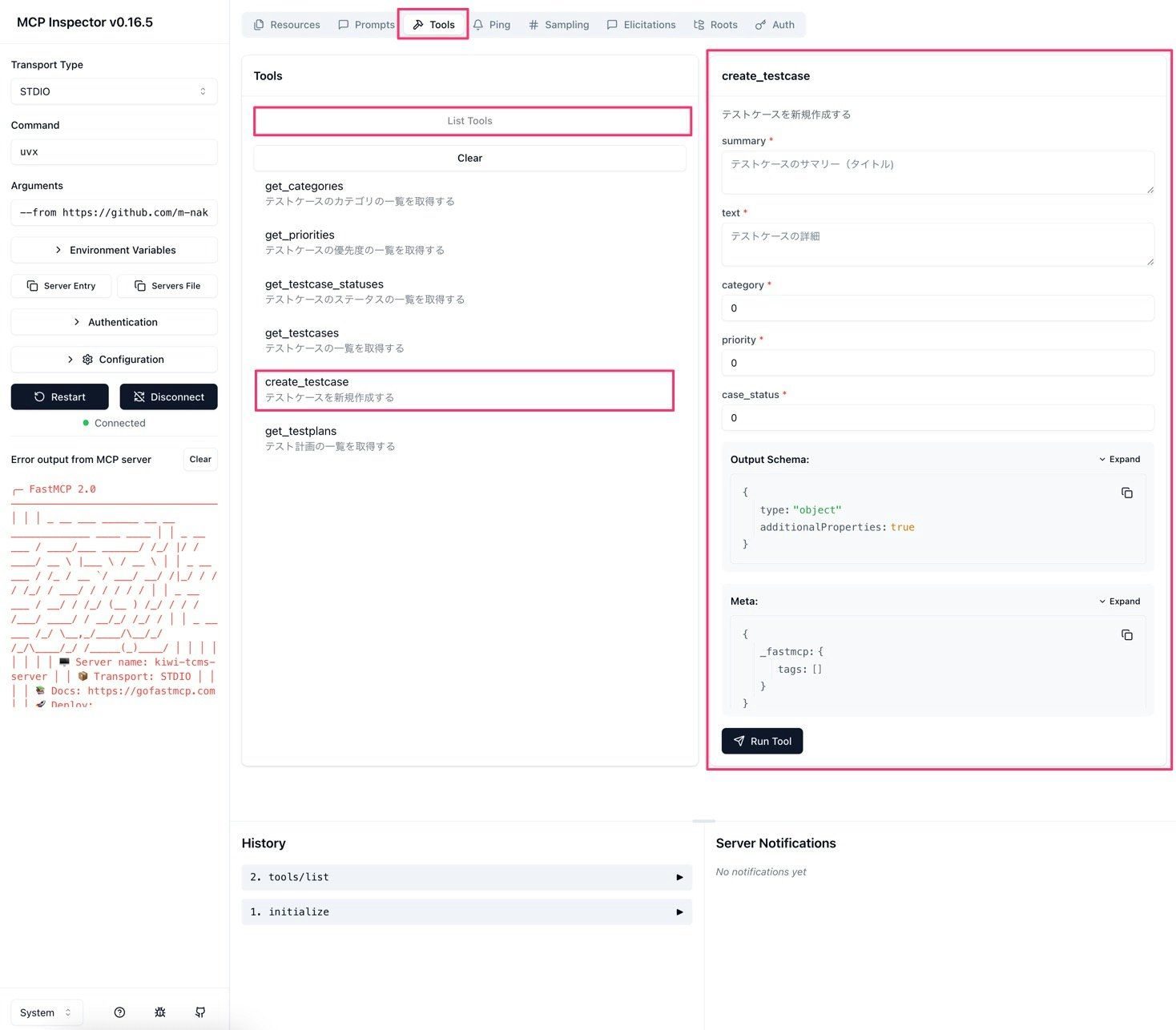Restart the MCP server connection
This screenshot has height=1030, width=1176.
pos(60,396)
